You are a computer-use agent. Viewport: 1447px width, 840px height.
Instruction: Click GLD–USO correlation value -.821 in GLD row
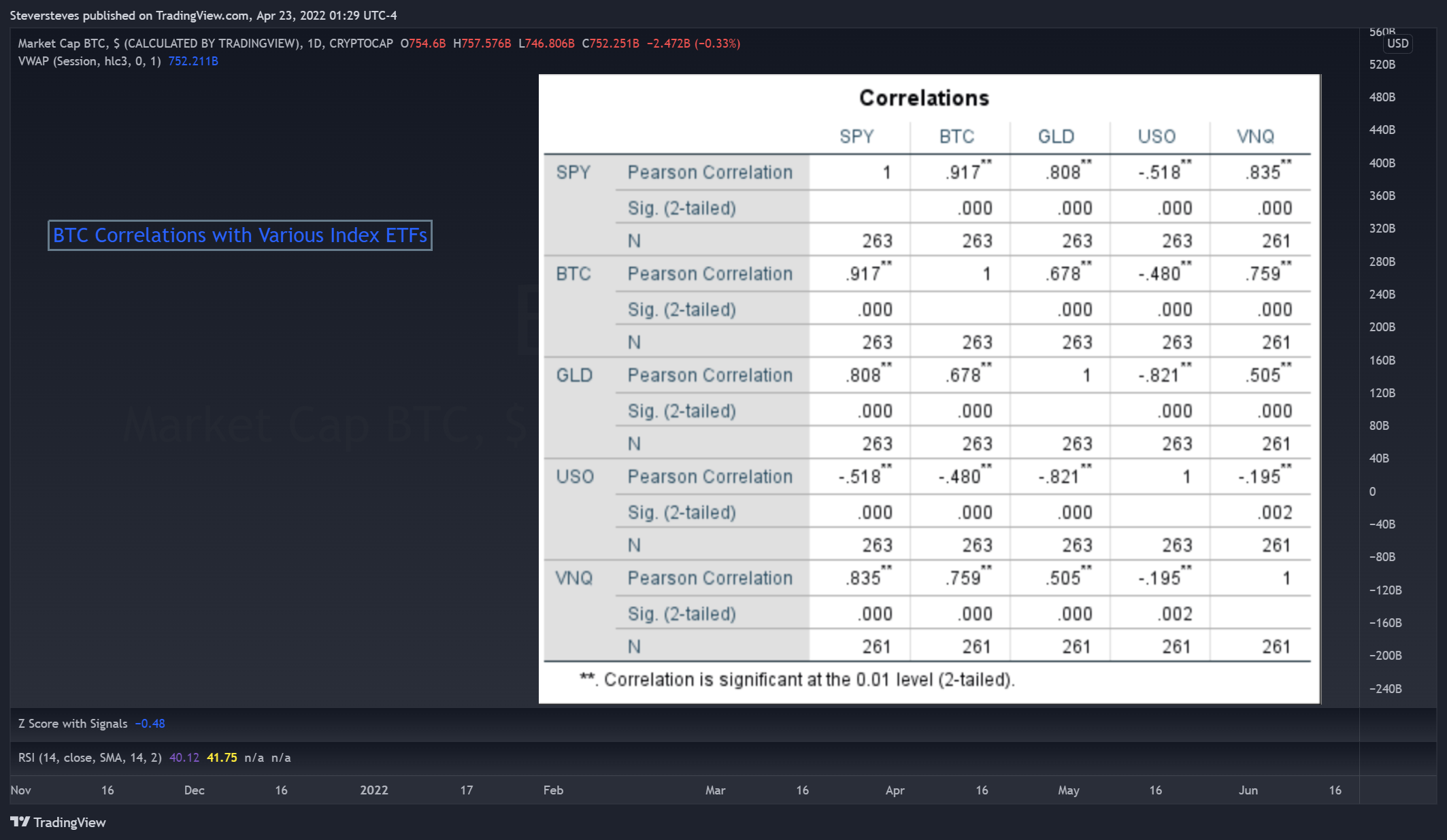coord(1165,373)
